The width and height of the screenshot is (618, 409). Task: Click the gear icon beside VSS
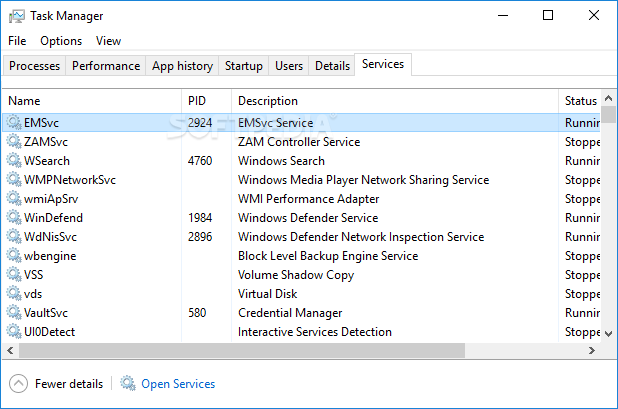coord(14,275)
